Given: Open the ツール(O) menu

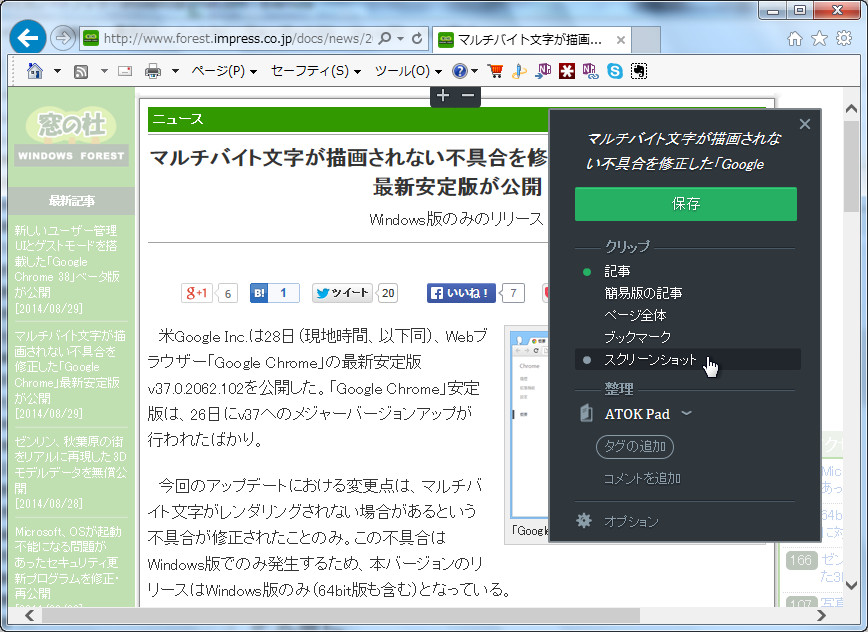Looking at the screenshot, I should click(403, 71).
